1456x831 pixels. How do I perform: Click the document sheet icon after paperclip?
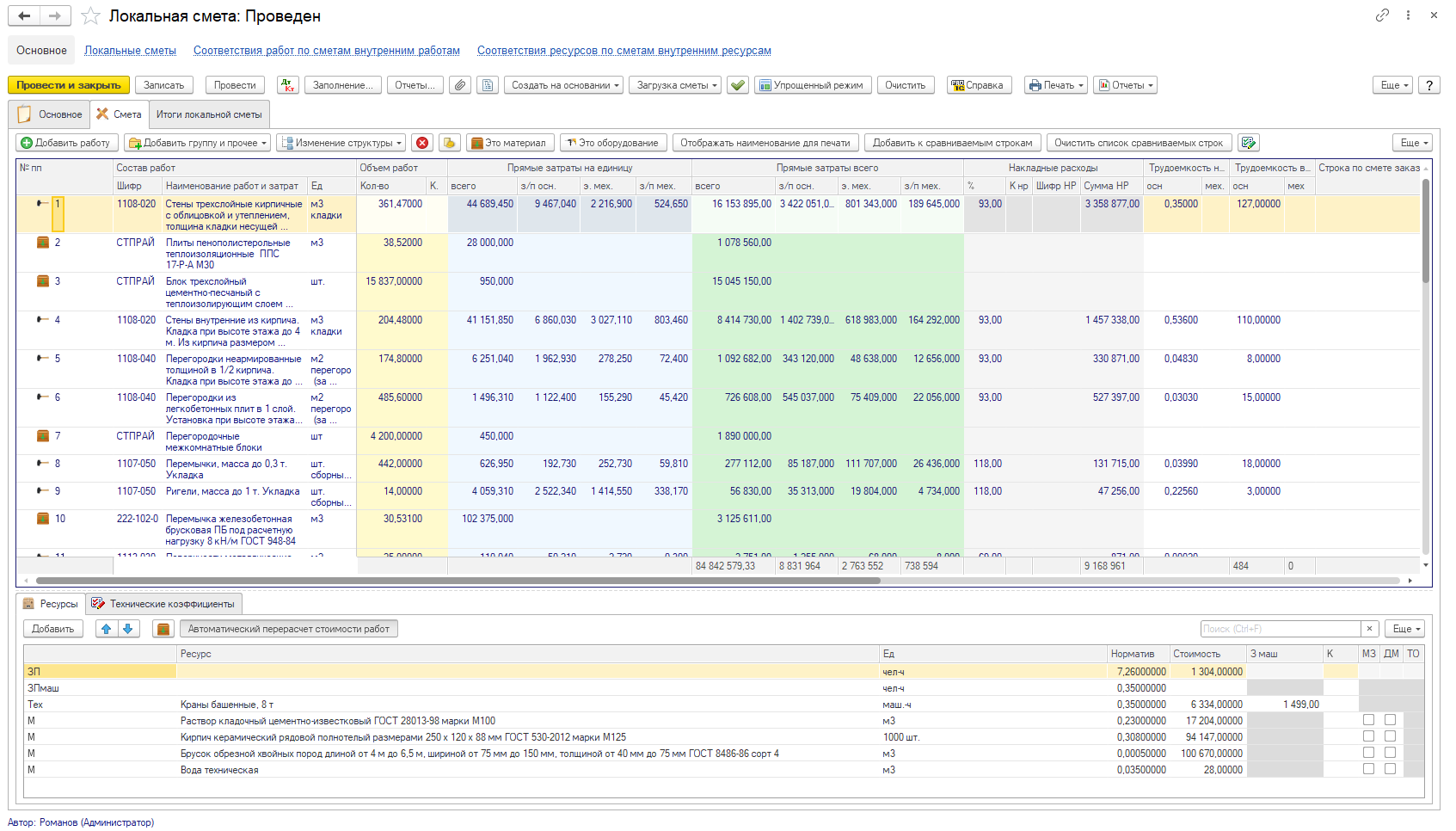coord(488,85)
